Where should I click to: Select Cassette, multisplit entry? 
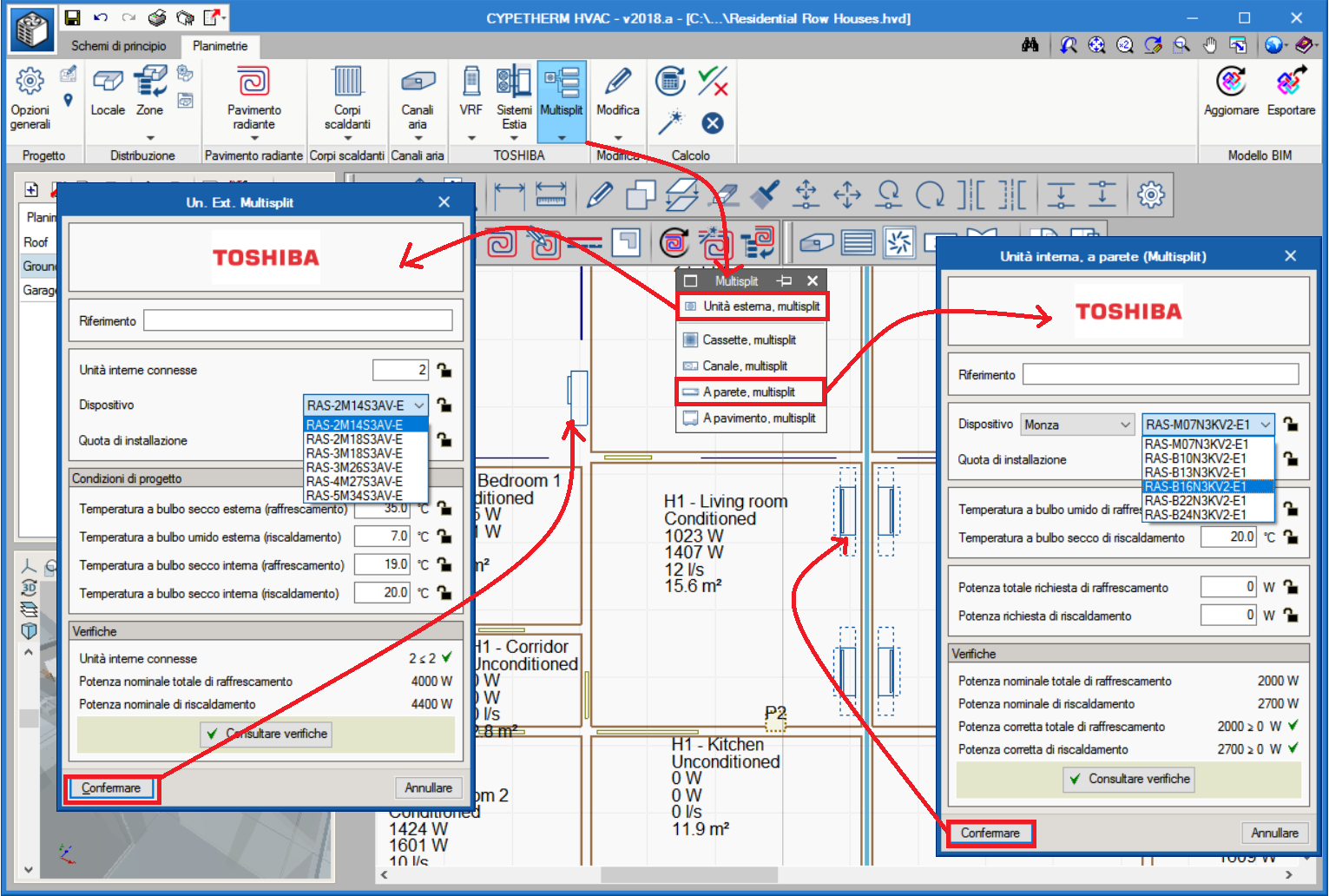[752, 339]
